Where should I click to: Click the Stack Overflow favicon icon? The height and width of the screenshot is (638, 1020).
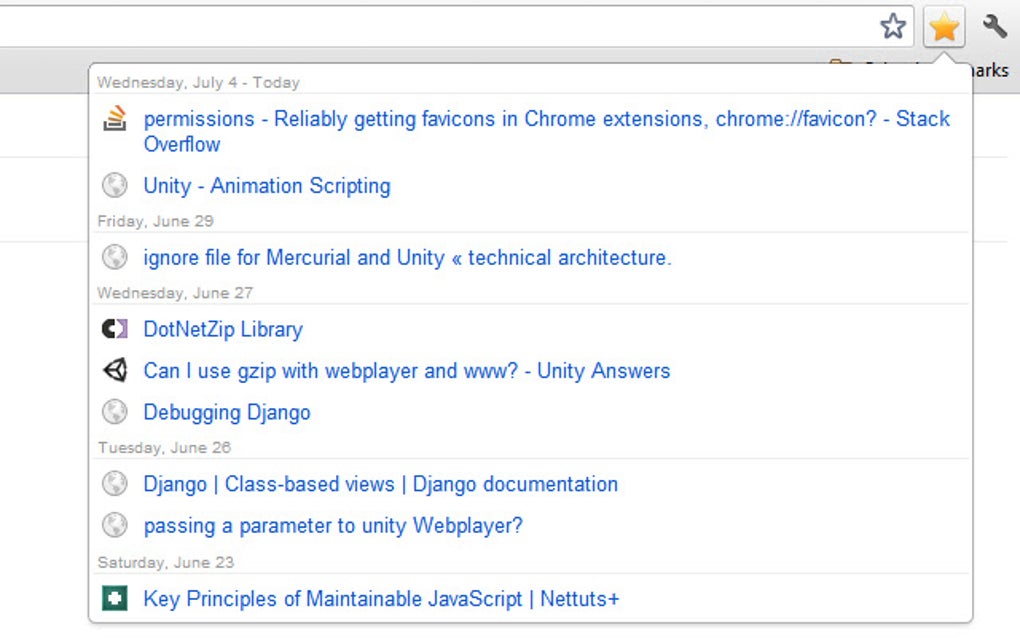click(115, 119)
